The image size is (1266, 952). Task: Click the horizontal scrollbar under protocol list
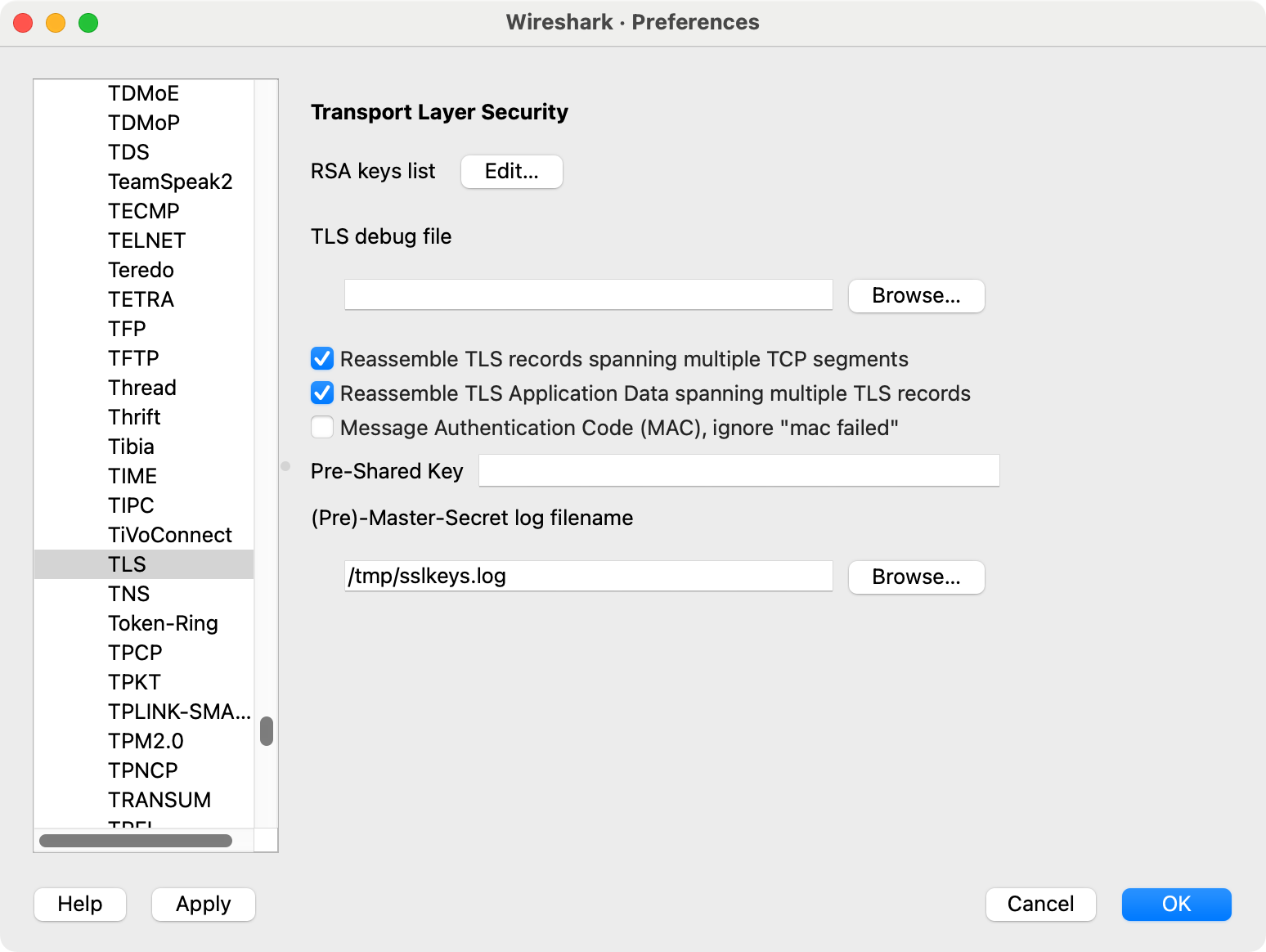136,841
